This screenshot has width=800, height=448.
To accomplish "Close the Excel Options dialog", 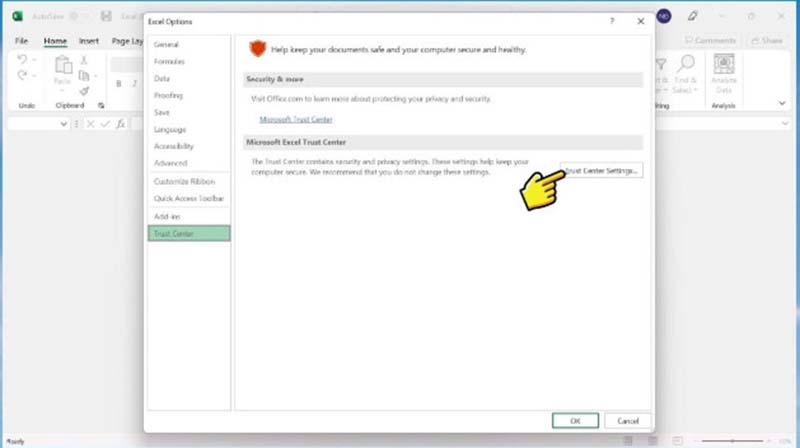I will (x=640, y=21).
